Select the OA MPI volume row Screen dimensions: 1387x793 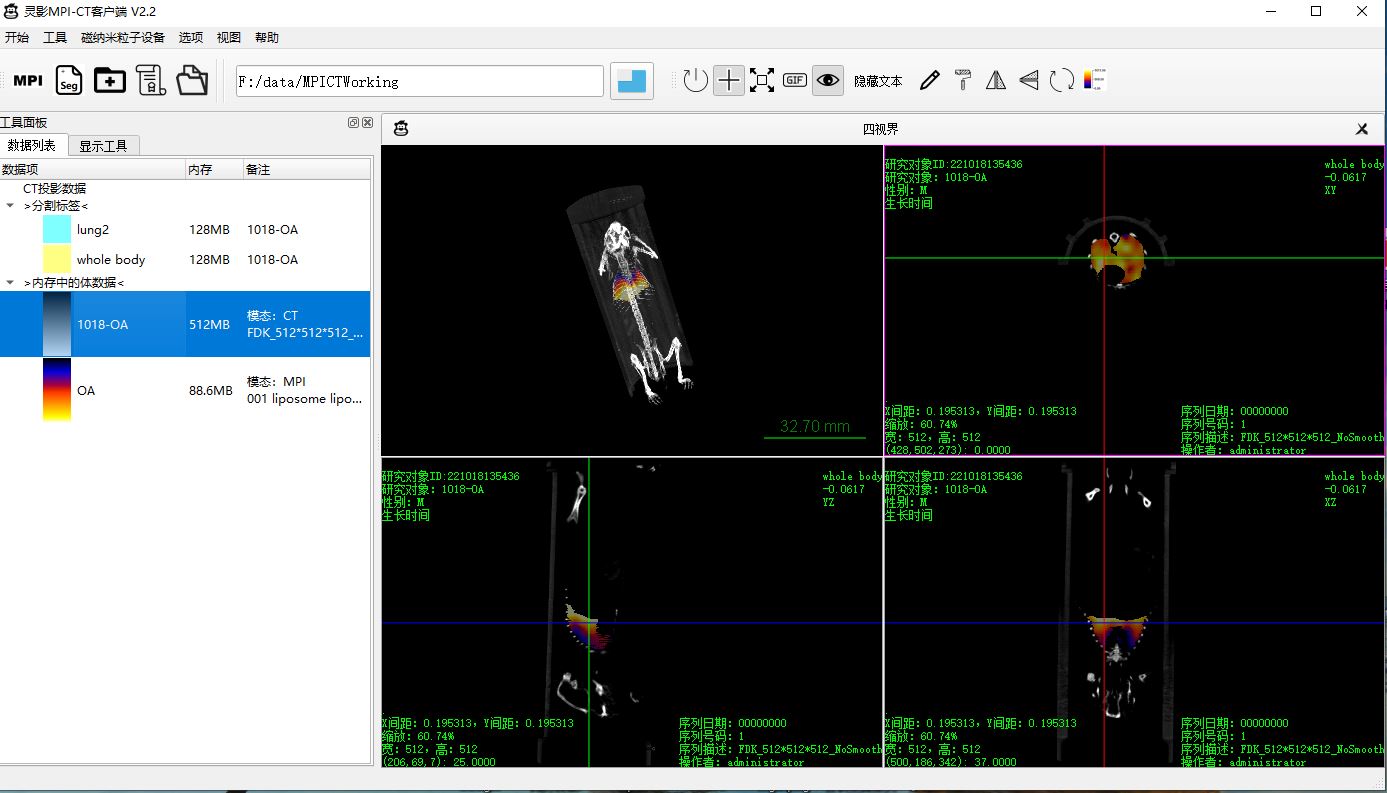[185, 390]
